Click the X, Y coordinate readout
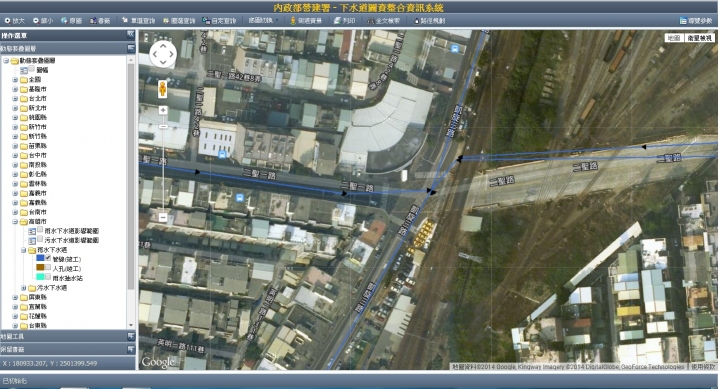Viewport: 720px width, 389px height. pos(50,363)
